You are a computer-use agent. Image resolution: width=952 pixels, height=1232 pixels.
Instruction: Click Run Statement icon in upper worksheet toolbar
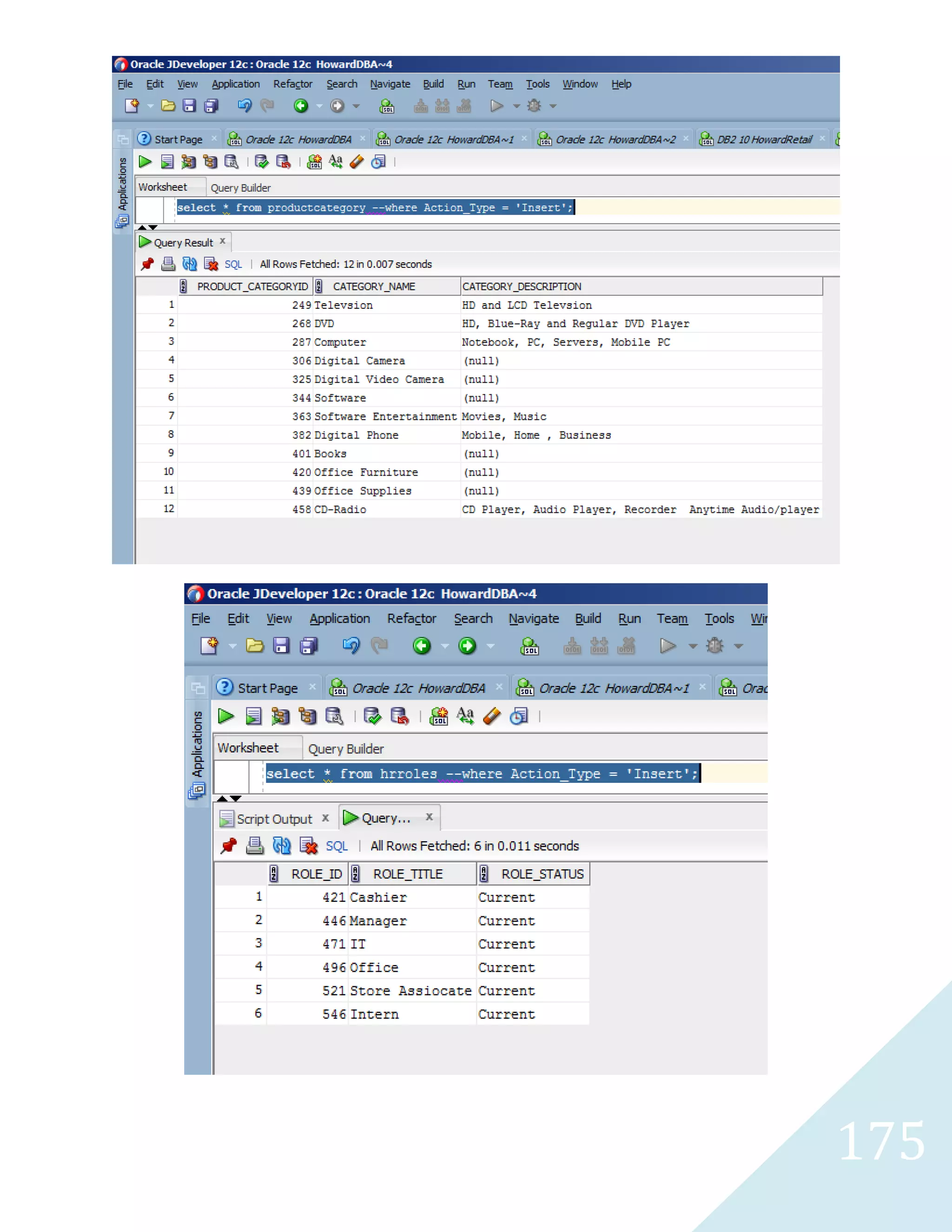coord(145,162)
